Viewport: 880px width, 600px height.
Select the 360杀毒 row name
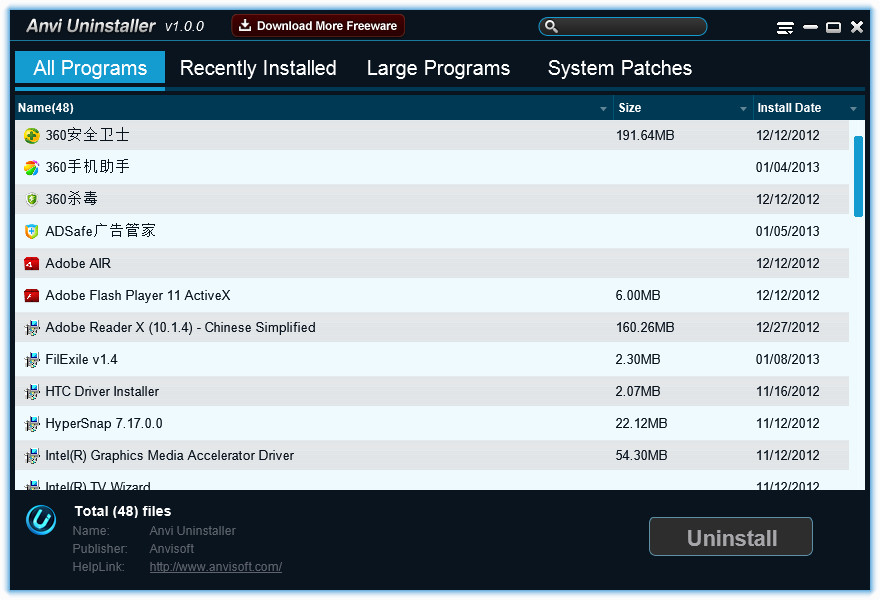tap(71, 199)
